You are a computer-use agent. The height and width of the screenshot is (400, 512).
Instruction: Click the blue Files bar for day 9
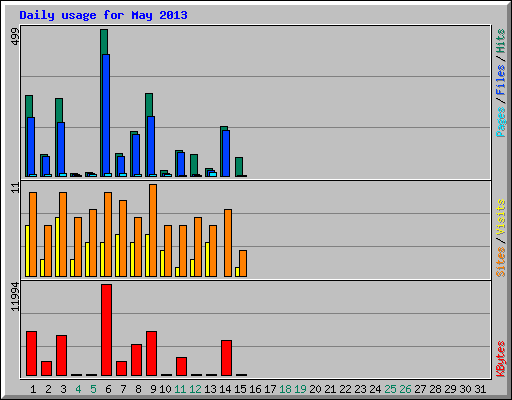pyautogui.click(x=151, y=146)
